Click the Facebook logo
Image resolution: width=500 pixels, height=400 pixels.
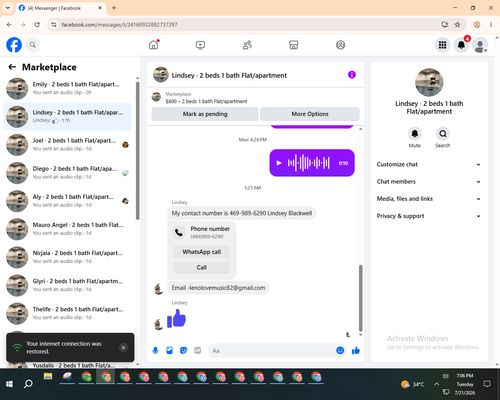pyautogui.click(x=14, y=45)
